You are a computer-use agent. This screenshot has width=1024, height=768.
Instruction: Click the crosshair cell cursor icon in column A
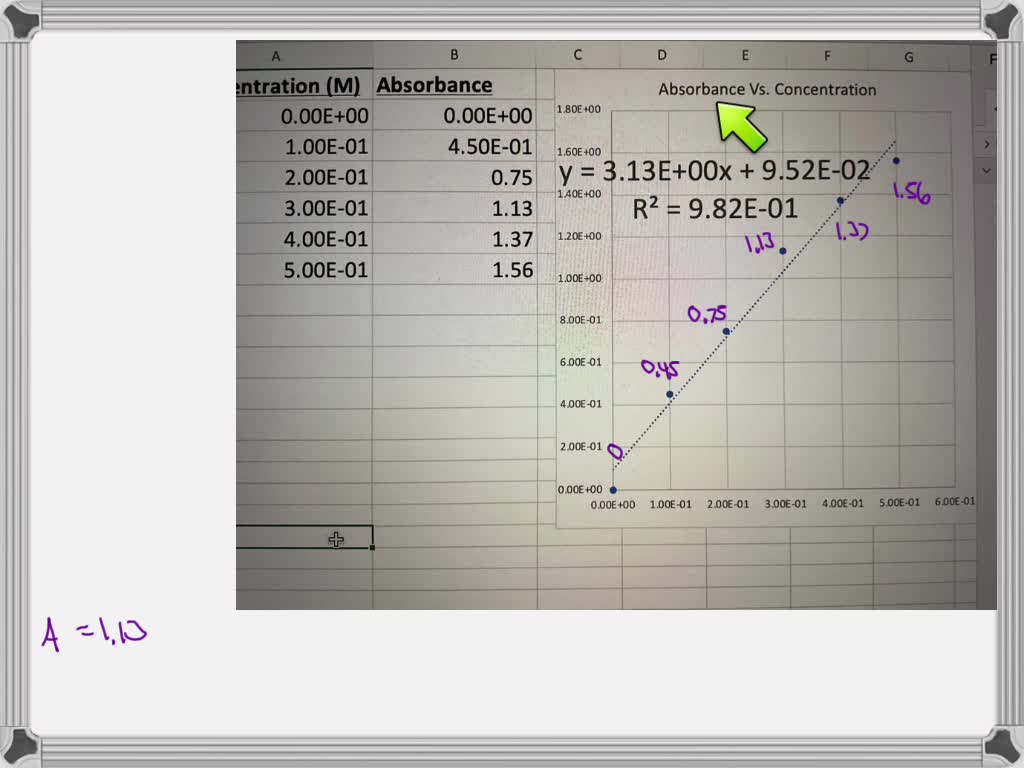[336, 539]
